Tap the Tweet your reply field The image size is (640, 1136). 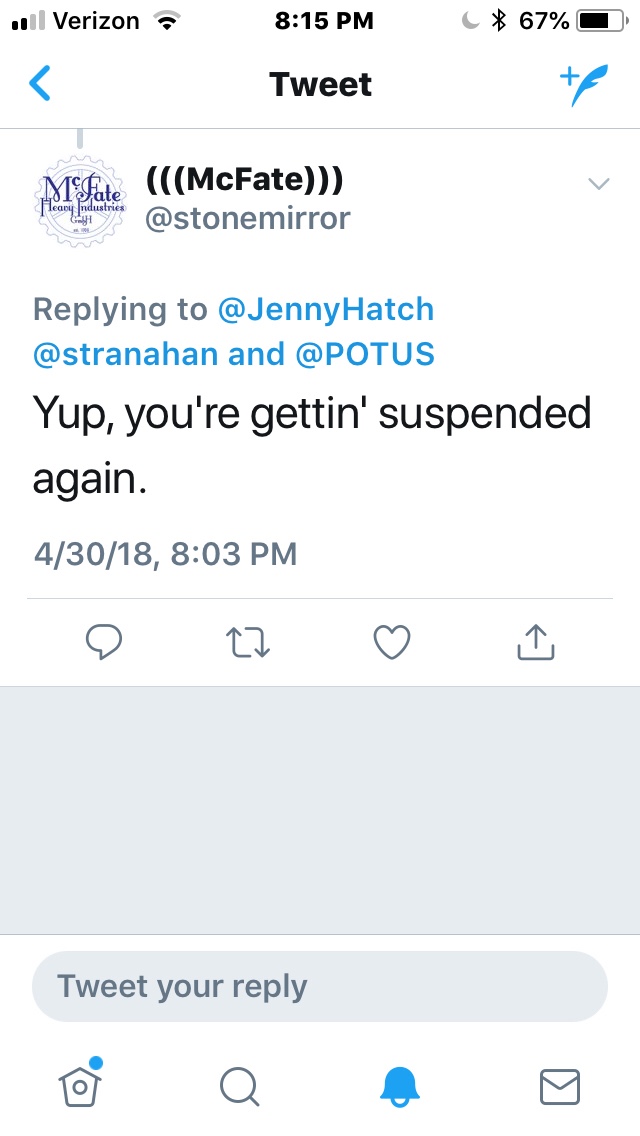pyautogui.click(x=320, y=986)
